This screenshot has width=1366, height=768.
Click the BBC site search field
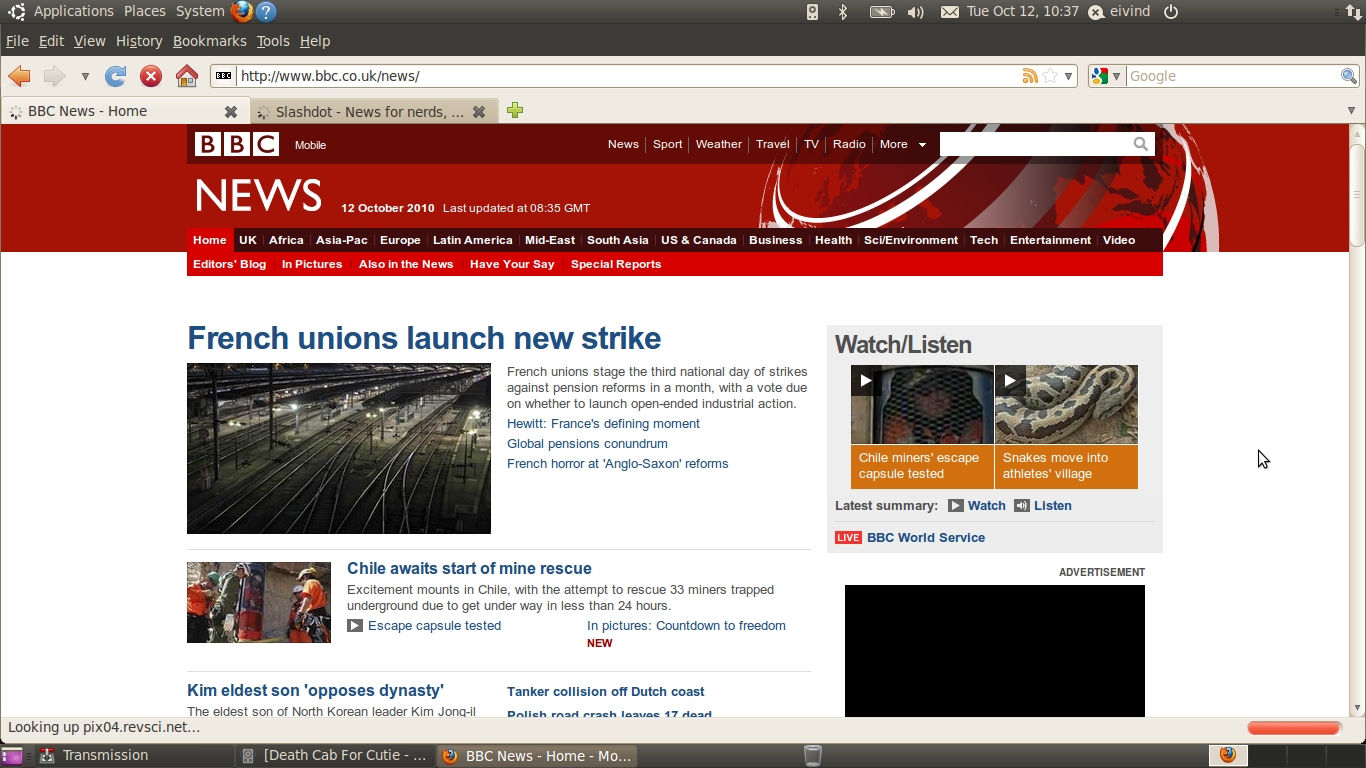pyautogui.click(x=1034, y=144)
